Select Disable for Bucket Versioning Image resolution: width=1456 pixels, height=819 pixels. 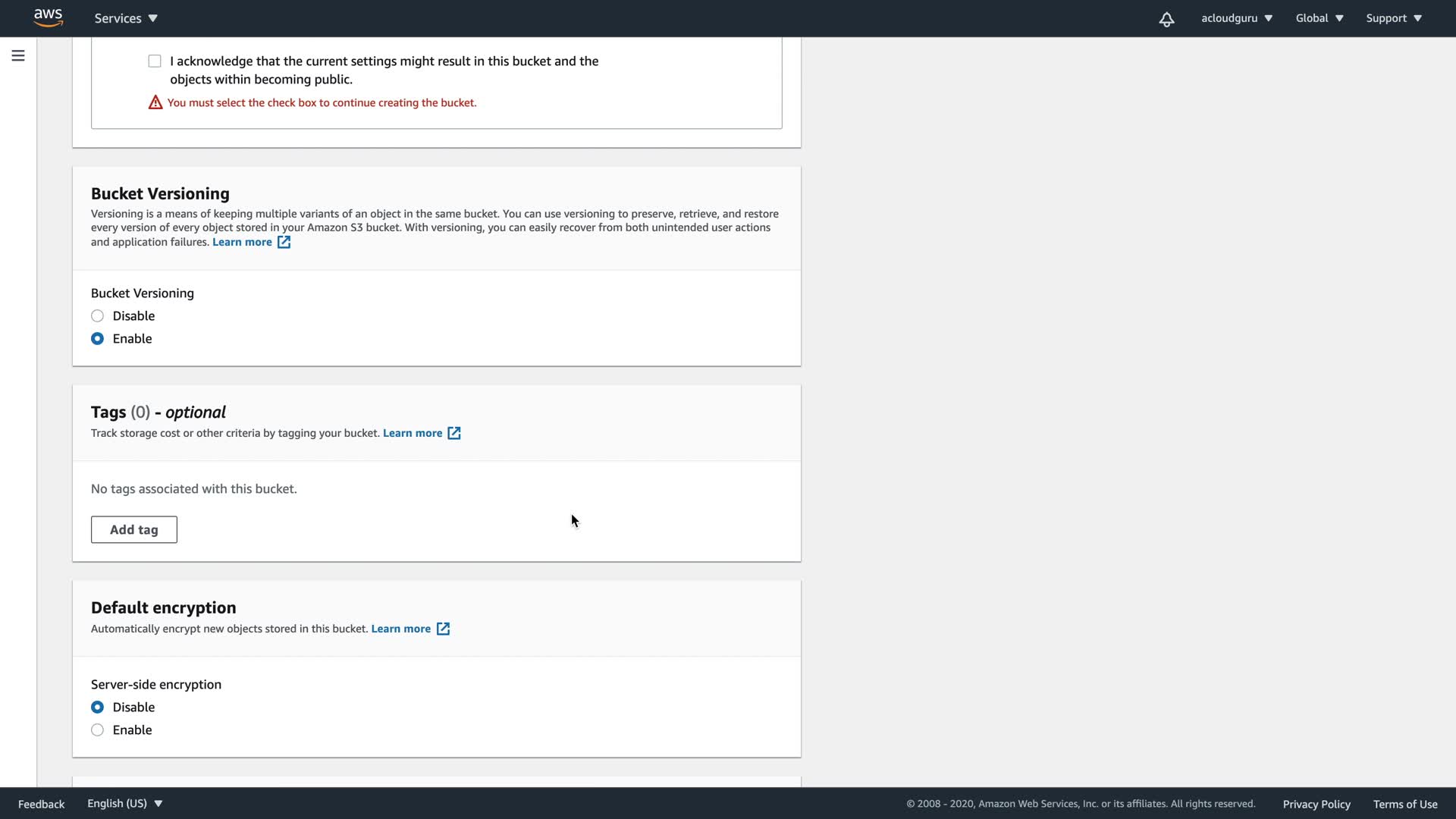coord(98,316)
